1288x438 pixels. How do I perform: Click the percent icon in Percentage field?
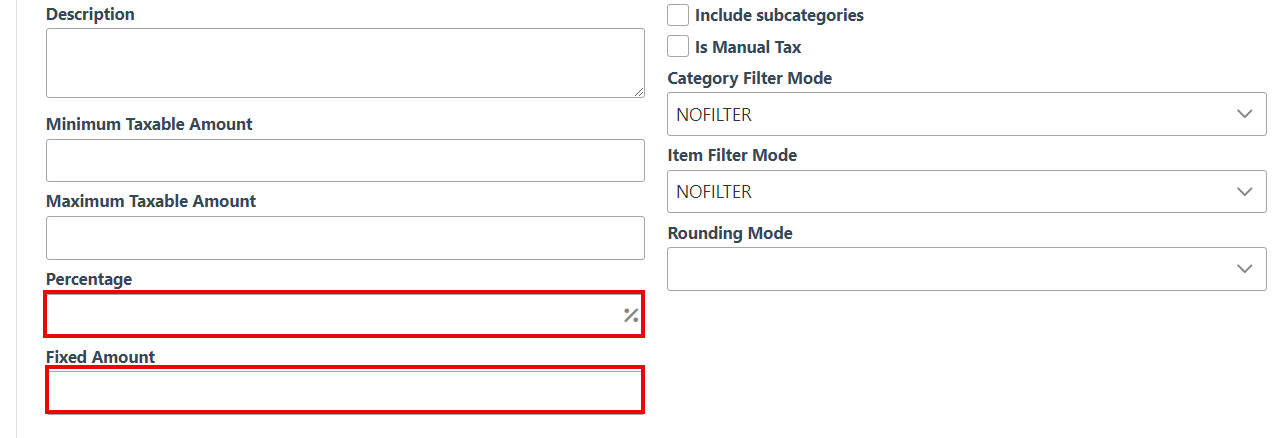pyautogui.click(x=631, y=315)
